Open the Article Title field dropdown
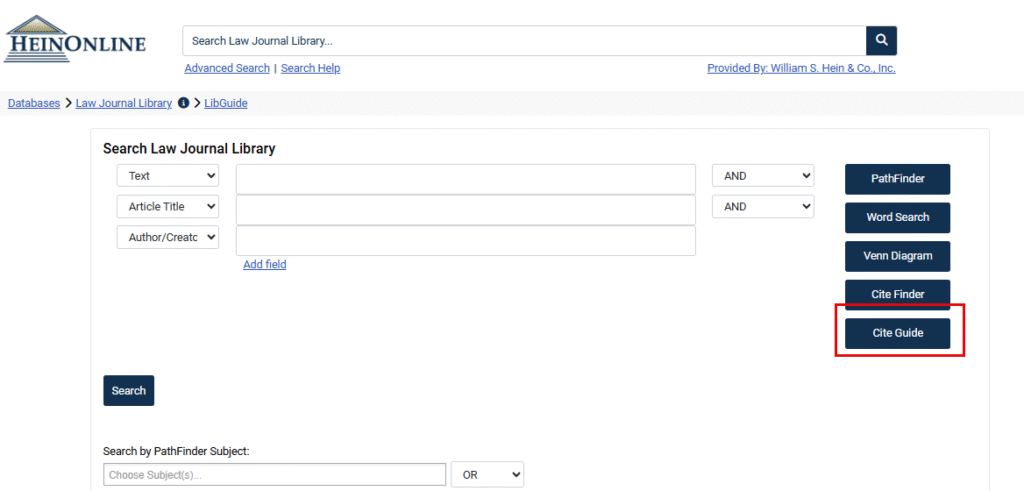 pyautogui.click(x=167, y=207)
